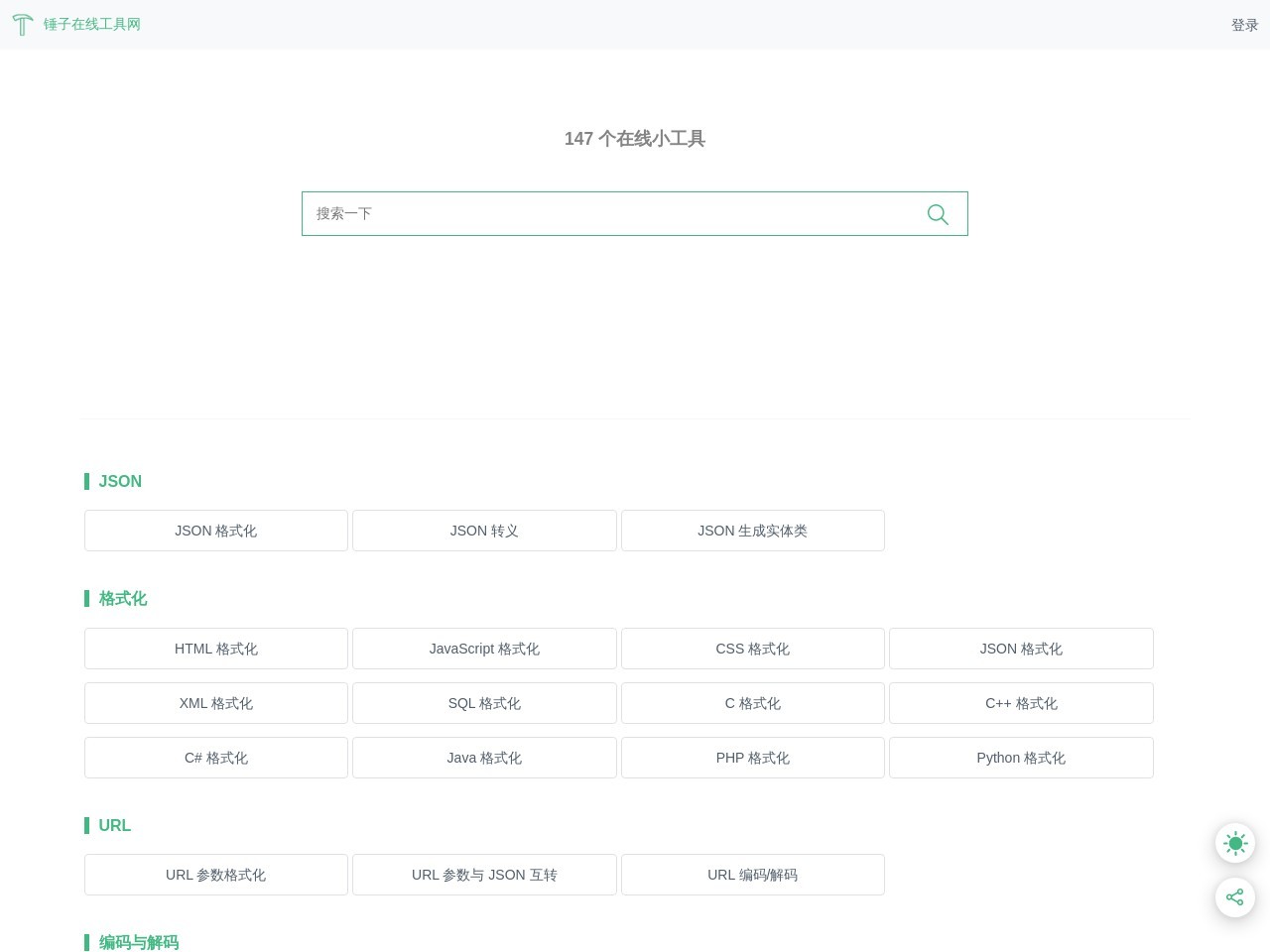Open XML 格式化 tool
The image size is (1270, 952).
click(x=216, y=703)
